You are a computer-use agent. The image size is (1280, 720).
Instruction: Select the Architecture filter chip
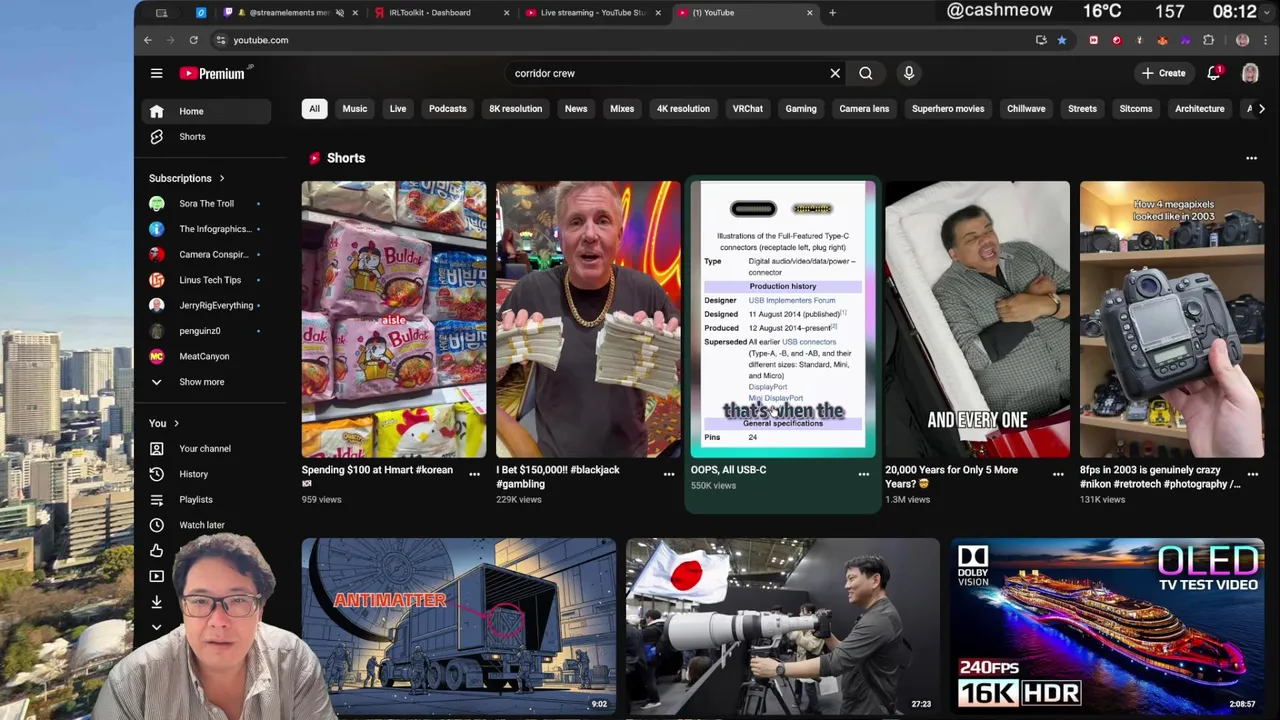pos(1200,109)
